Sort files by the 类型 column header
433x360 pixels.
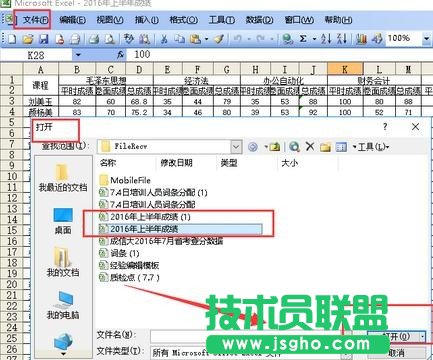229,163
